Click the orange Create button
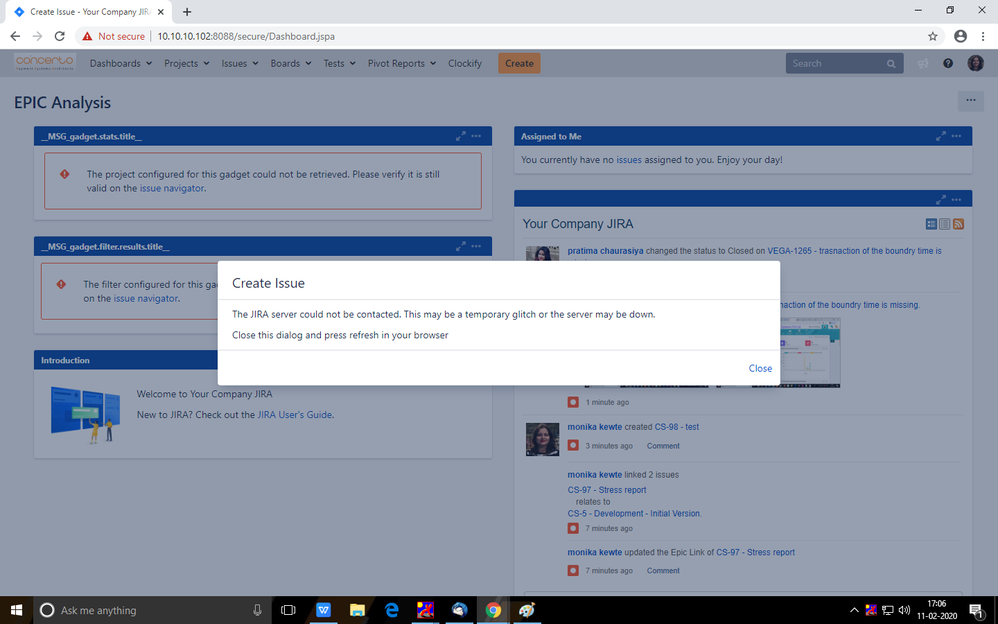Viewport: 998px width, 624px height. click(x=519, y=63)
